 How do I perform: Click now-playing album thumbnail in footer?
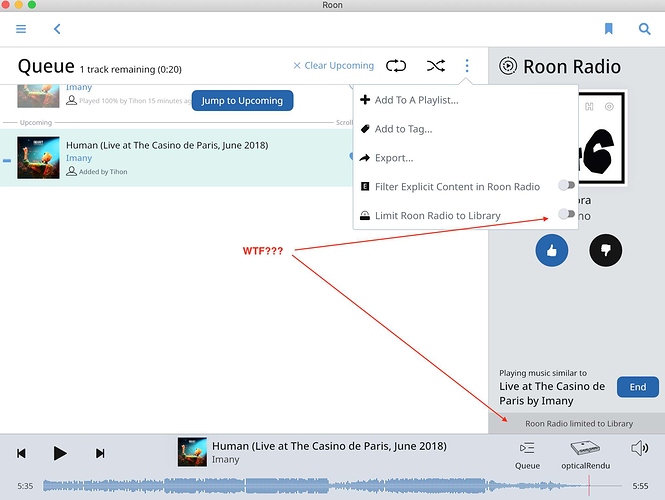[192, 452]
